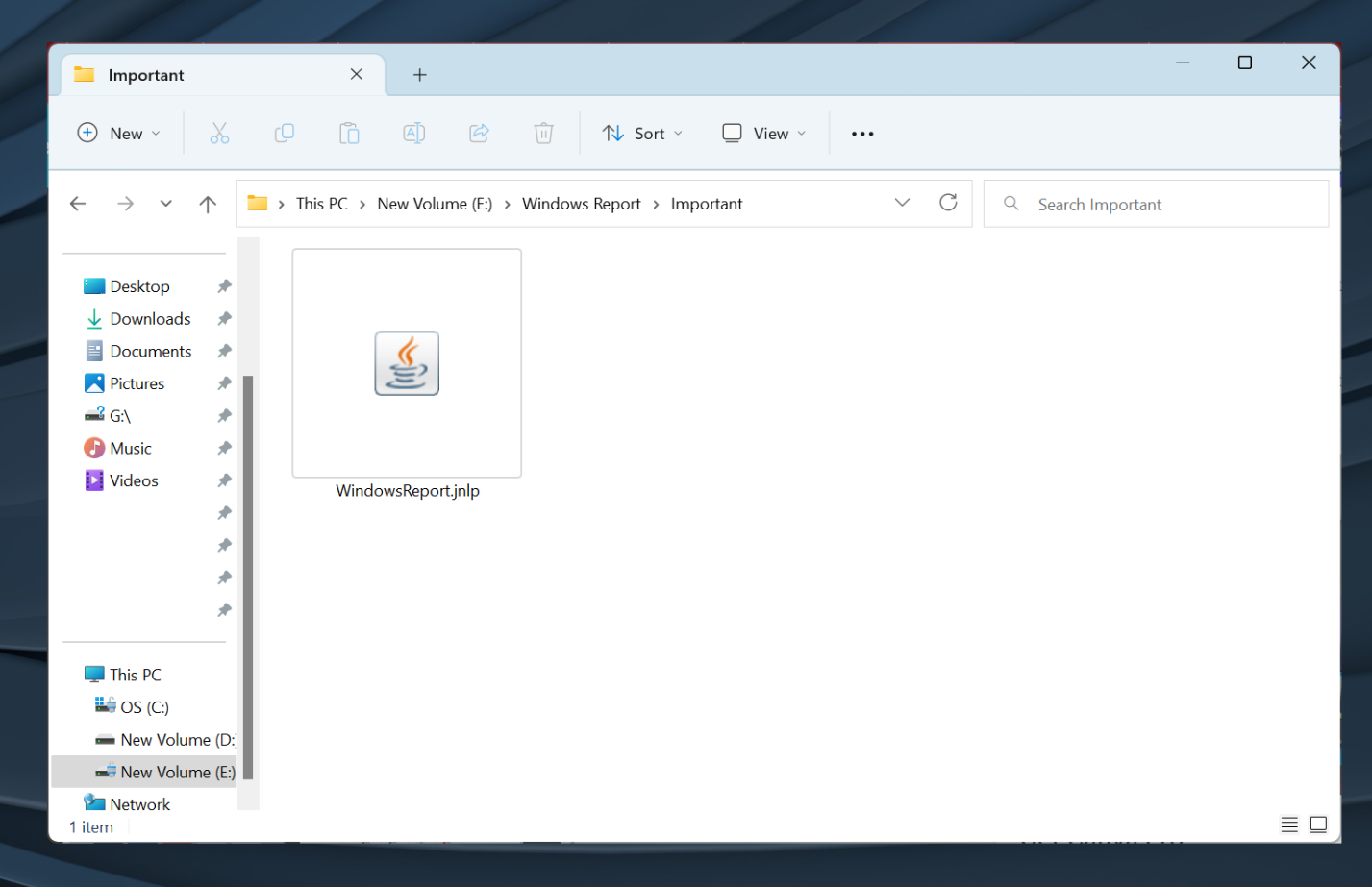
Task: Open the New dropdown menu
Action: pos(119,134)
